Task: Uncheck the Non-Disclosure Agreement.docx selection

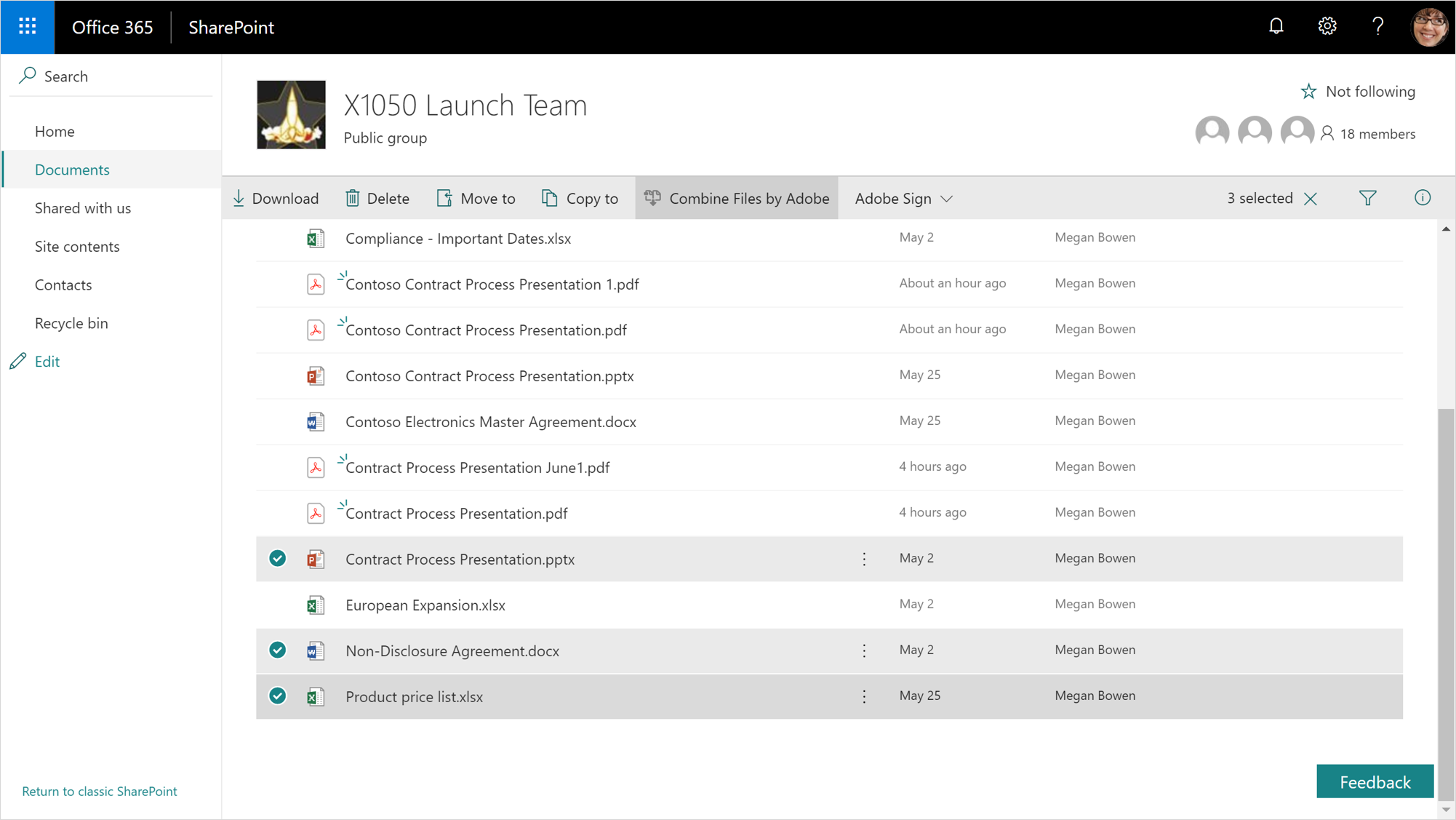Action: [x=277, y=650]
